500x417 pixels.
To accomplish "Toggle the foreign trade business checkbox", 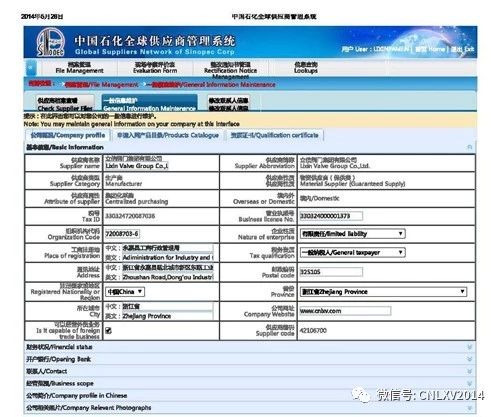I will [x=108, y=330].
